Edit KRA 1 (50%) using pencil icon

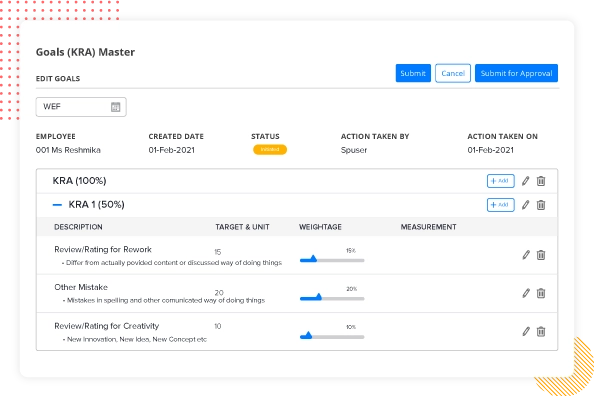(525, 205)
